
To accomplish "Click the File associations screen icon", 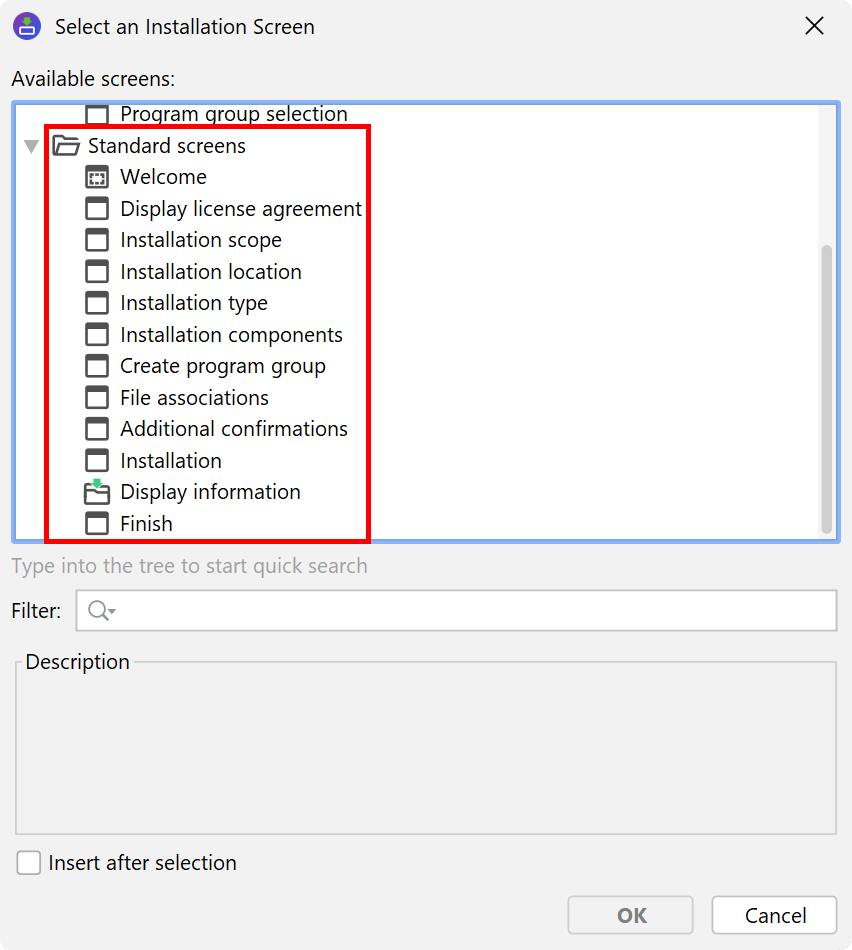I will pos(97,398).
